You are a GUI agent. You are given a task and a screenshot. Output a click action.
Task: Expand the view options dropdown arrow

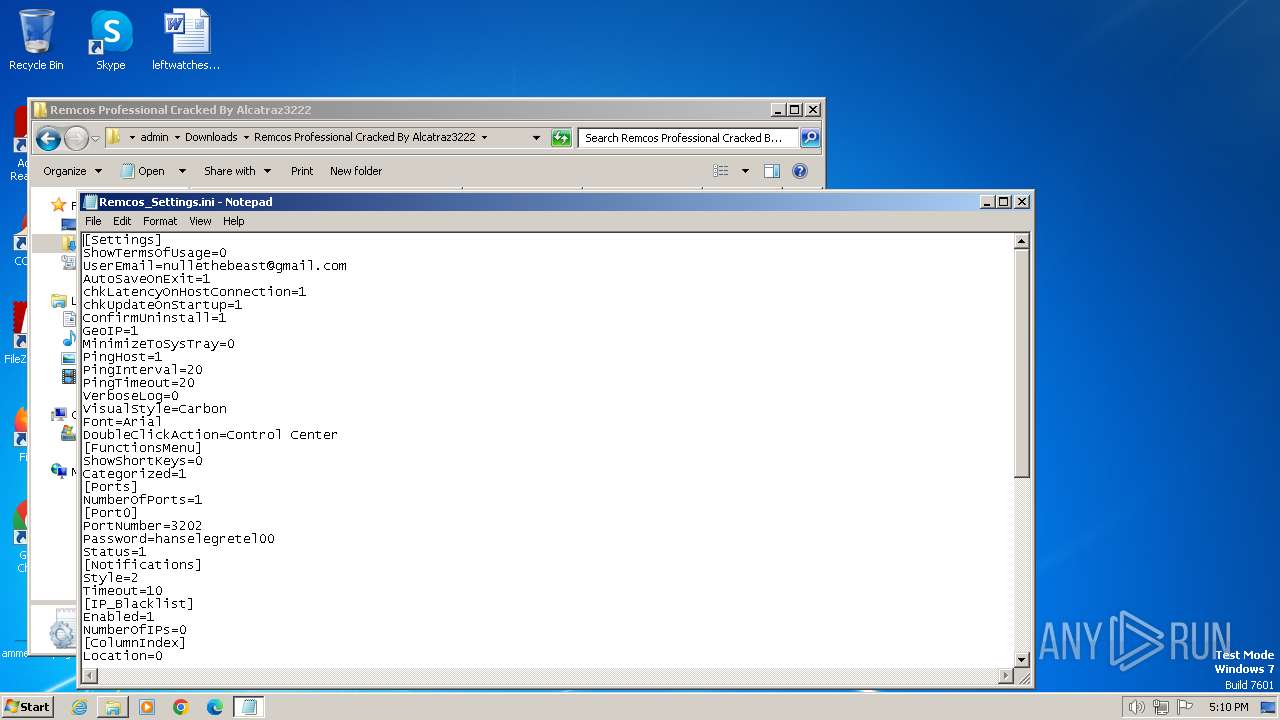pyautogui.click(x=745, y=171)
